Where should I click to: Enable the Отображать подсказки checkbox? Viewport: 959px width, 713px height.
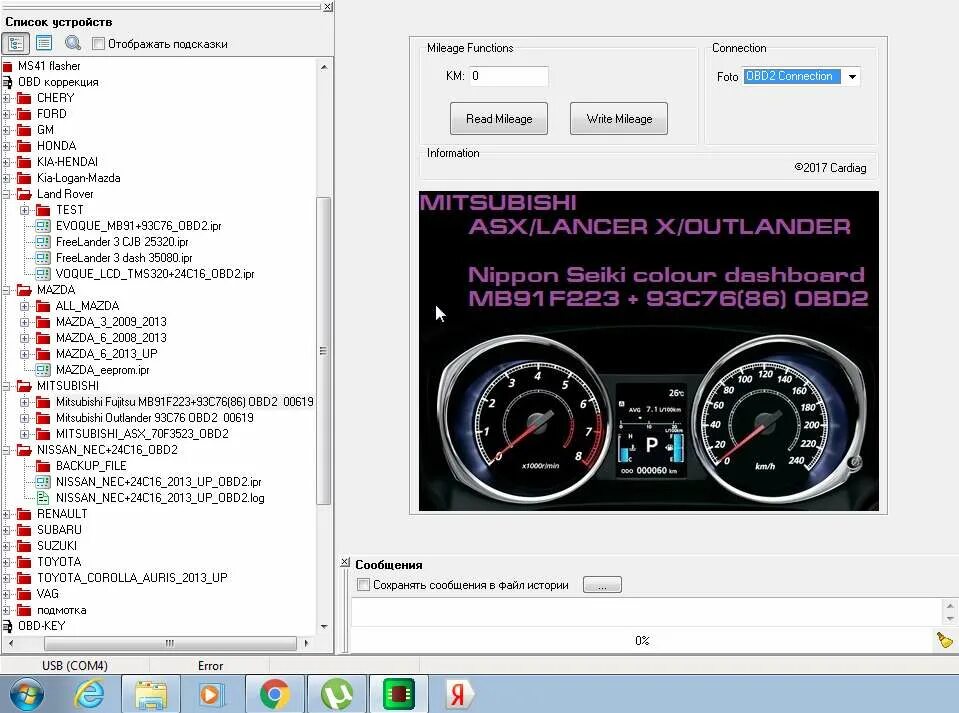point(98,44)
